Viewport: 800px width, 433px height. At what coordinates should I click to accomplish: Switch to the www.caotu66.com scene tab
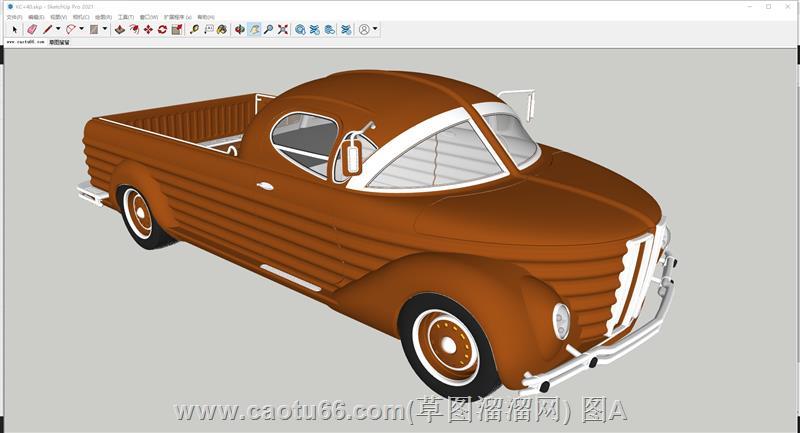tap(26, 42)
